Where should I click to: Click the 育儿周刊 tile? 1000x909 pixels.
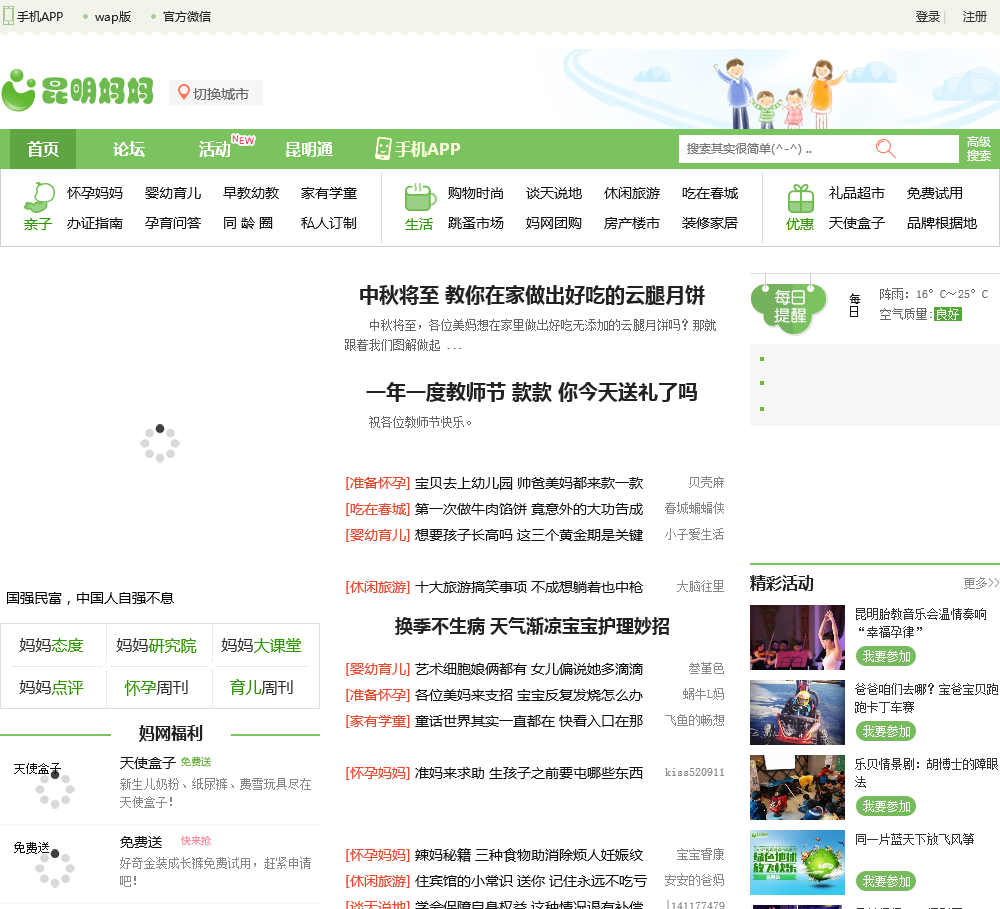tap(261, 688)
